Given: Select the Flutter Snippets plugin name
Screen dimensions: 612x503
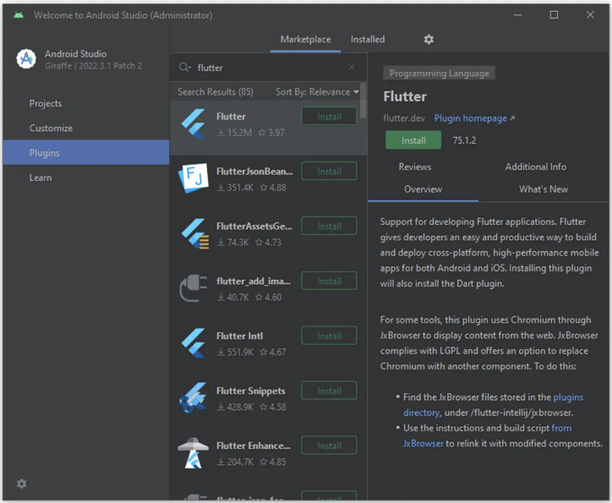Looking at the screenshot, I should (x=251, y=391).
